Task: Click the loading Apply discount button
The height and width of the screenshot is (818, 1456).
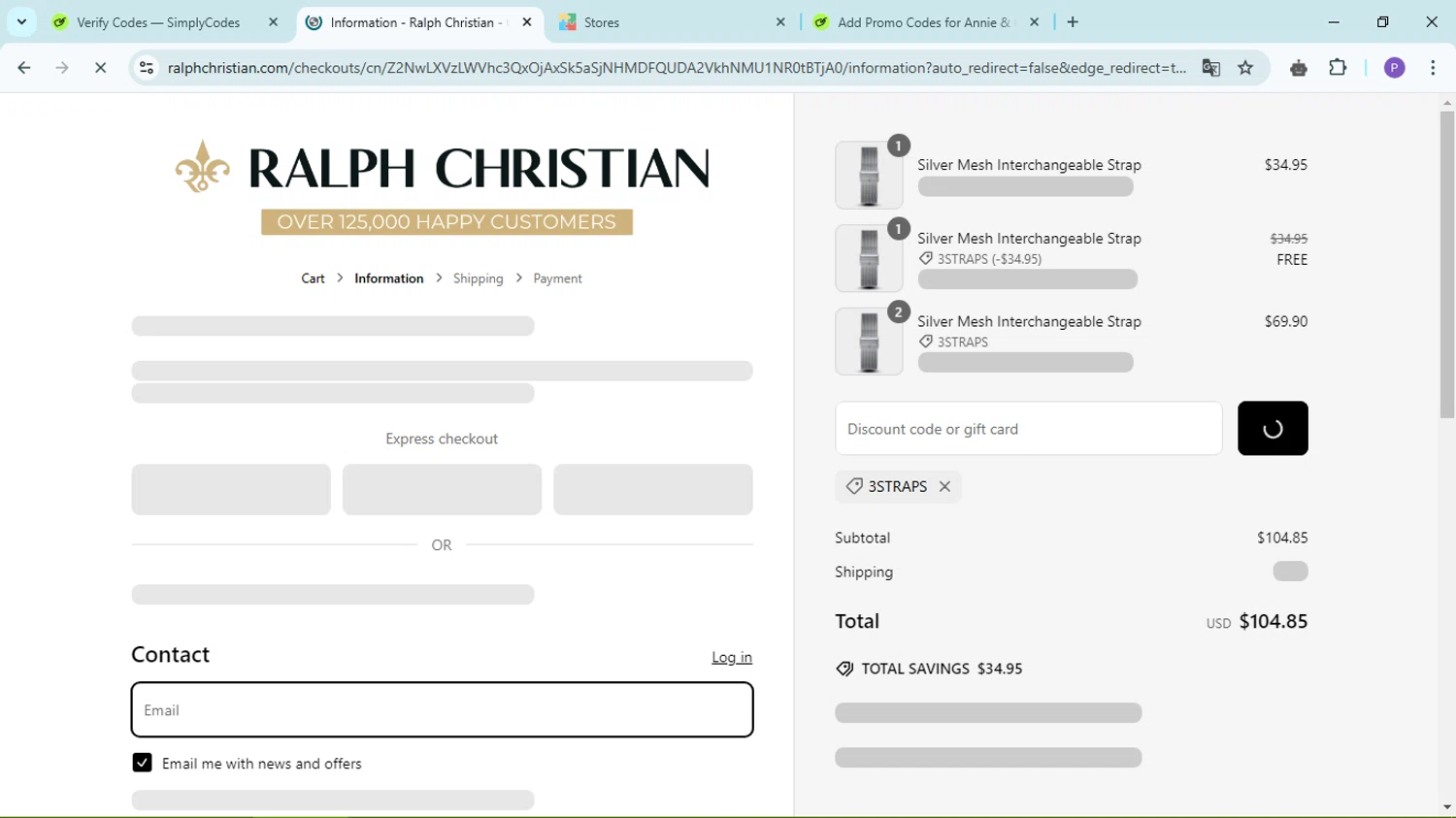Action: 1273,428
